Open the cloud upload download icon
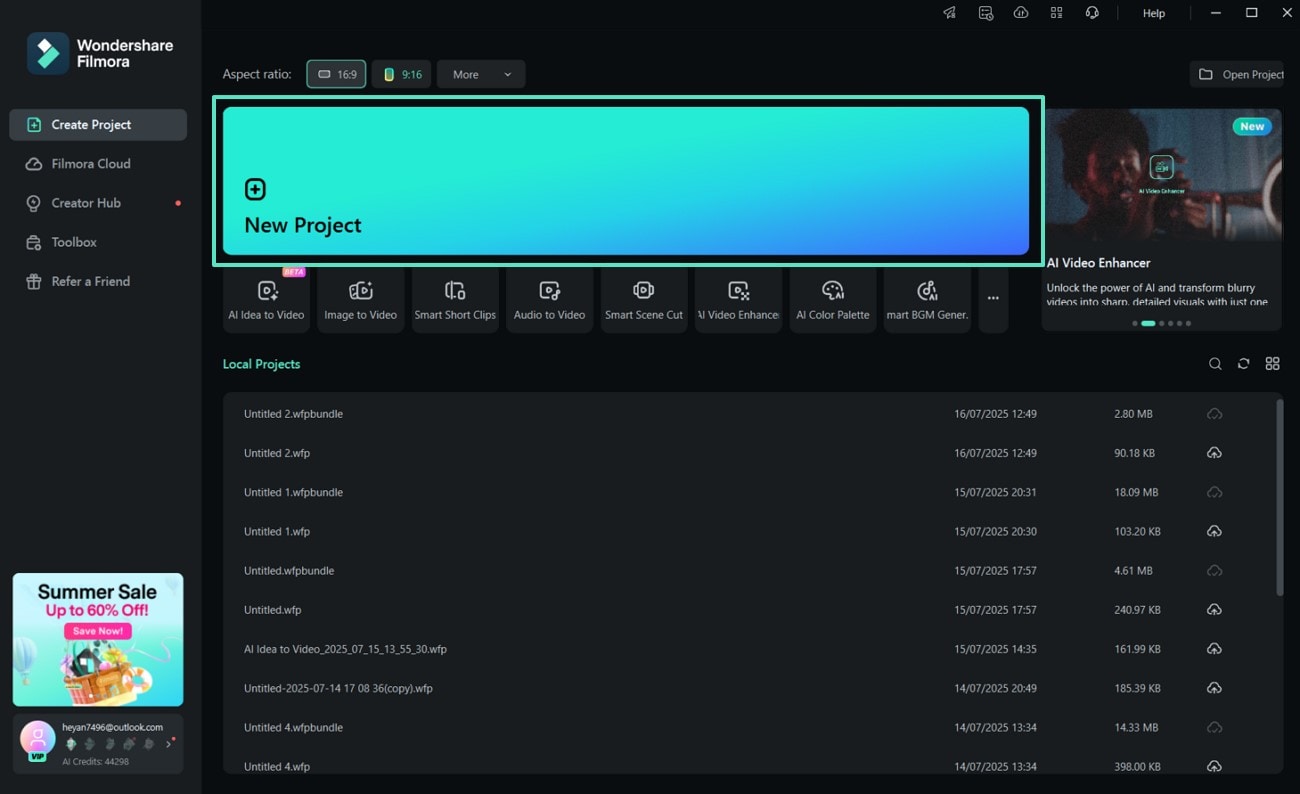The image size is (1300, 794). coord(1021,13)
